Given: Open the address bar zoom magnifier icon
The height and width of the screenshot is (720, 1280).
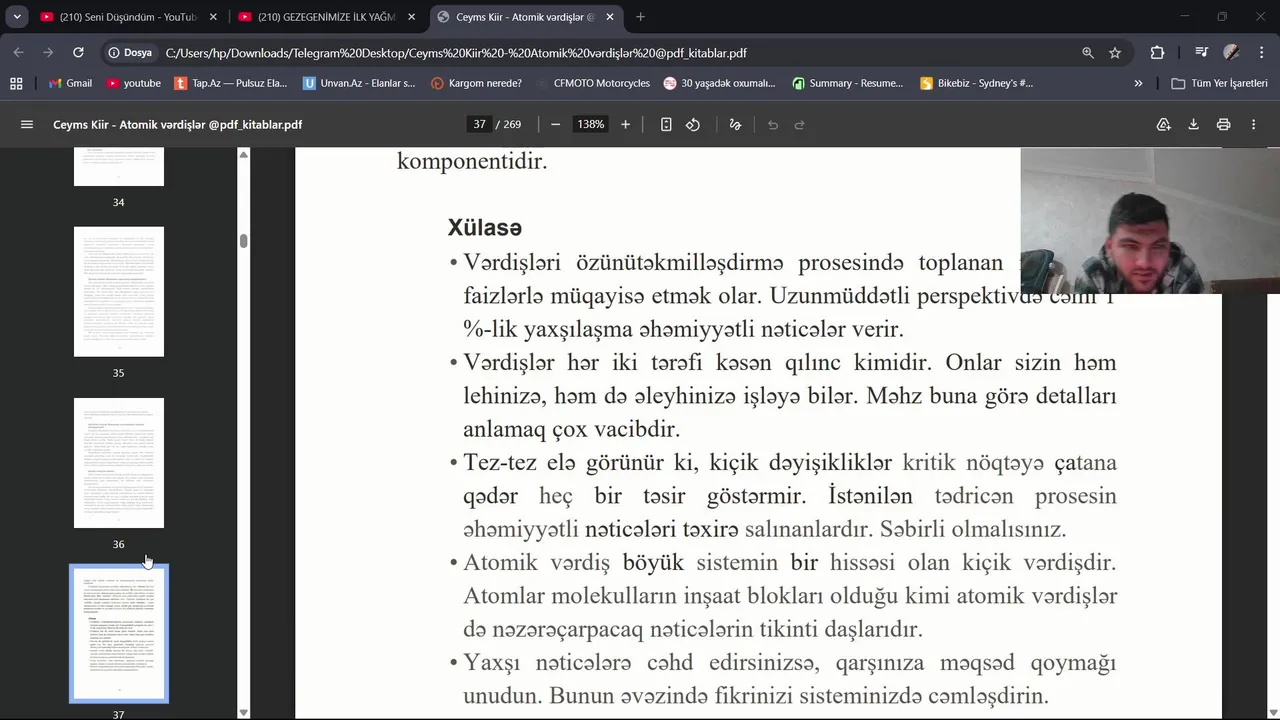Looking at the screenshot, I should tap(1087, 53).
